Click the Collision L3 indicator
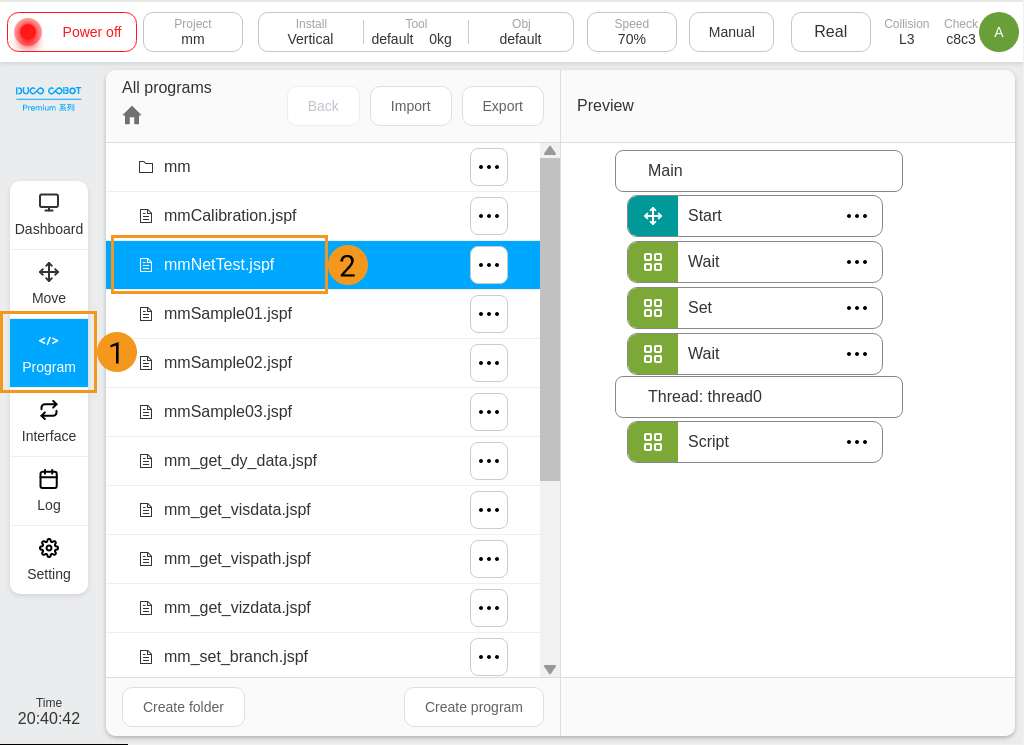The width and height of the screenshot is (1024, 745). [906, 31]
